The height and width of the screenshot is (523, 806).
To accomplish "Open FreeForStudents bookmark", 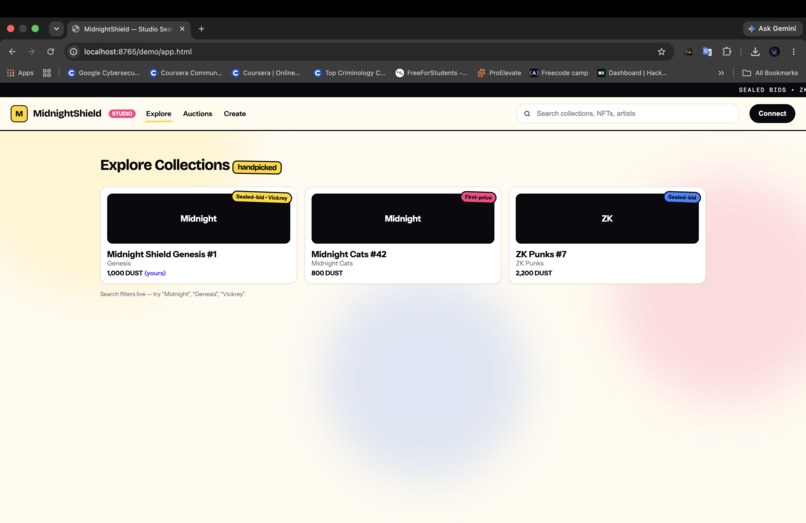I will click(432, 73).
